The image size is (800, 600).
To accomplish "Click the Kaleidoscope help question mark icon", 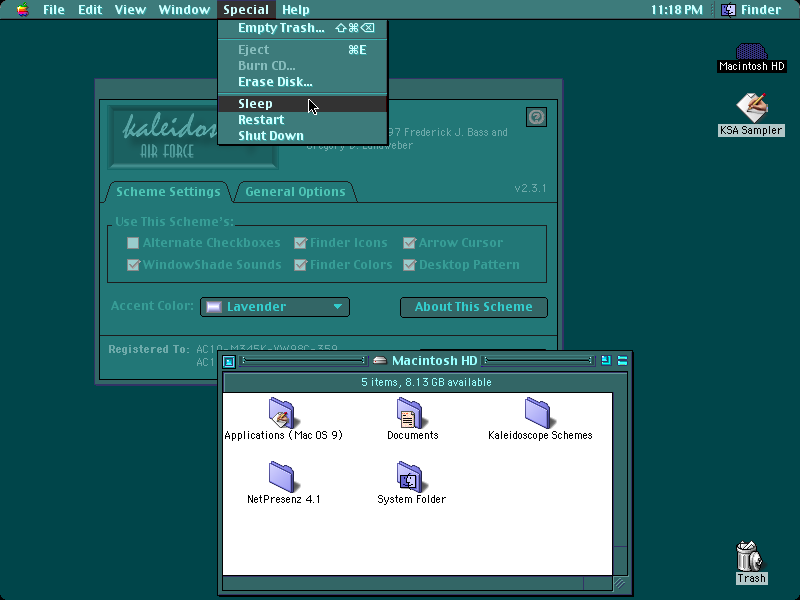I will [x=536, y=117].
